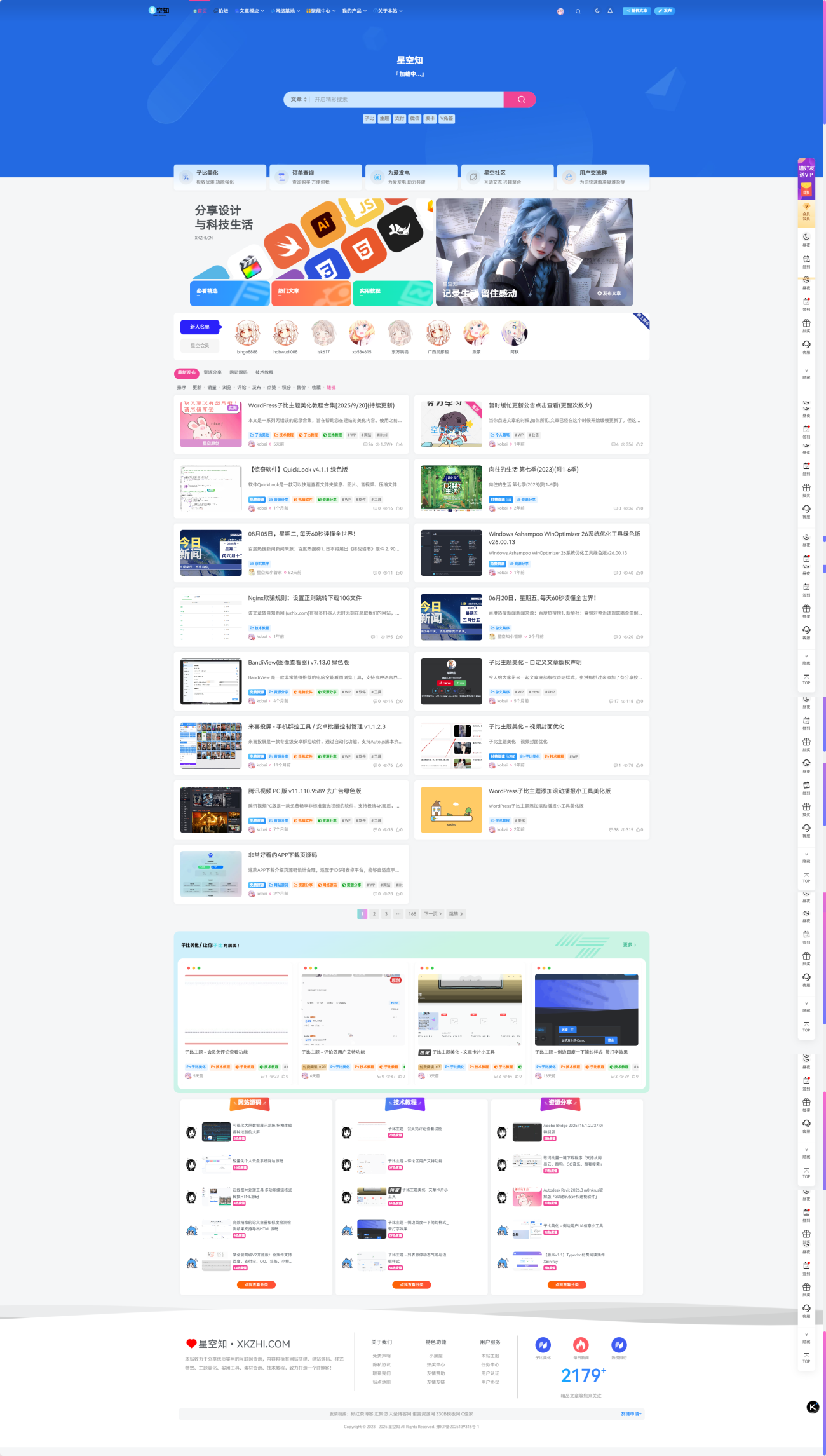Toggle dark mode with header moon icon
Image resolution: width=826 pixels, height=1456 pixels.
coord(597,11)
